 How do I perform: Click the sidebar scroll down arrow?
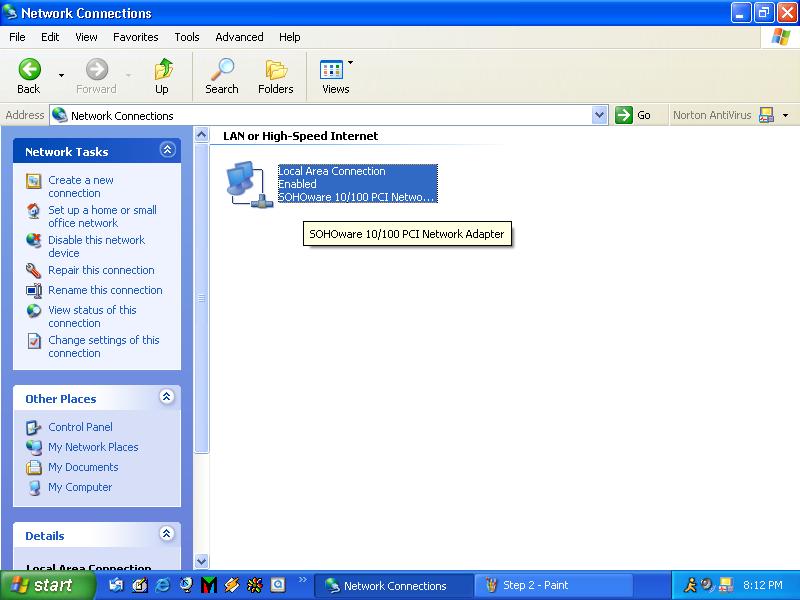coord(202,561)
